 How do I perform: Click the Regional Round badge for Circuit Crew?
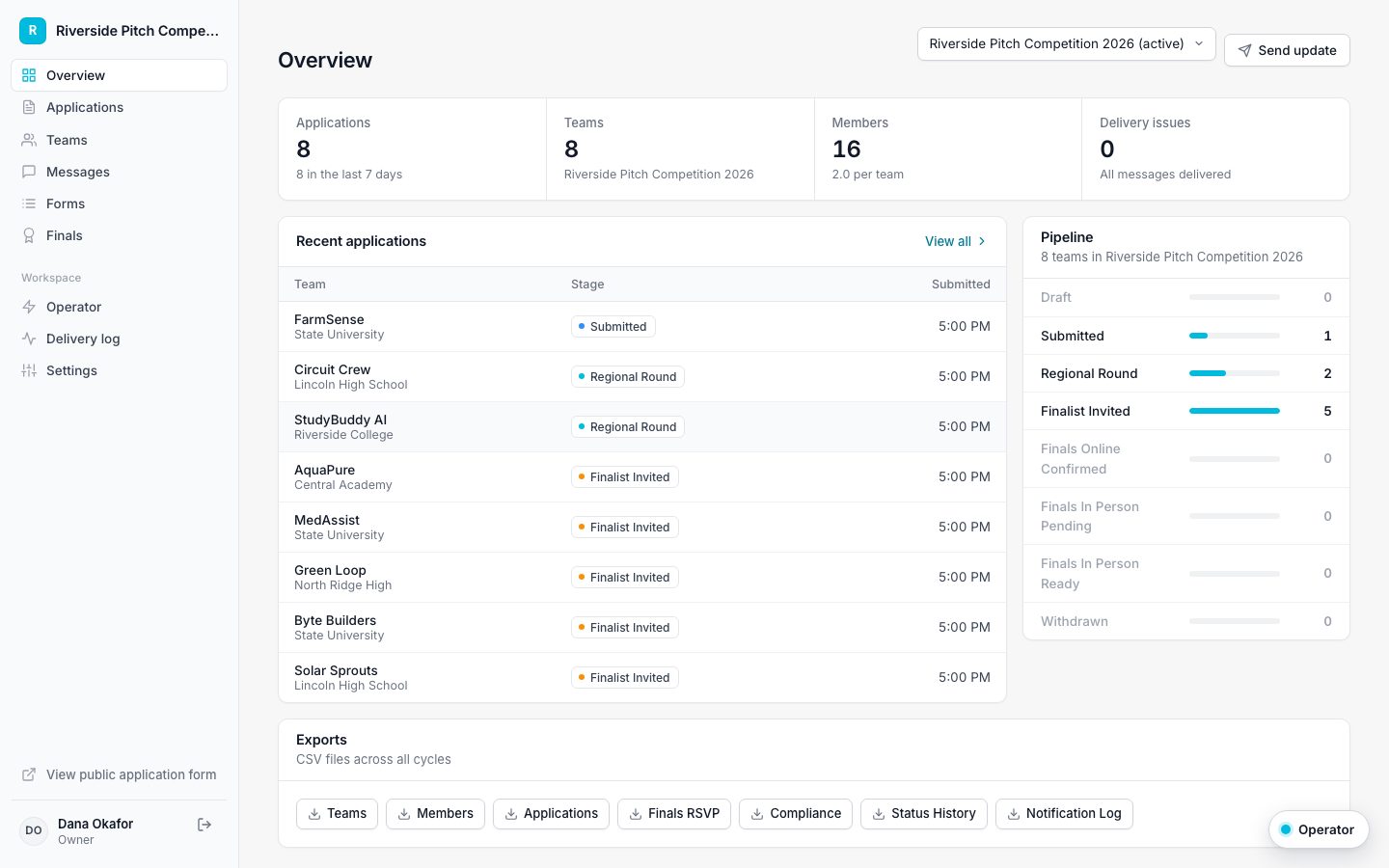pos(628,377)
